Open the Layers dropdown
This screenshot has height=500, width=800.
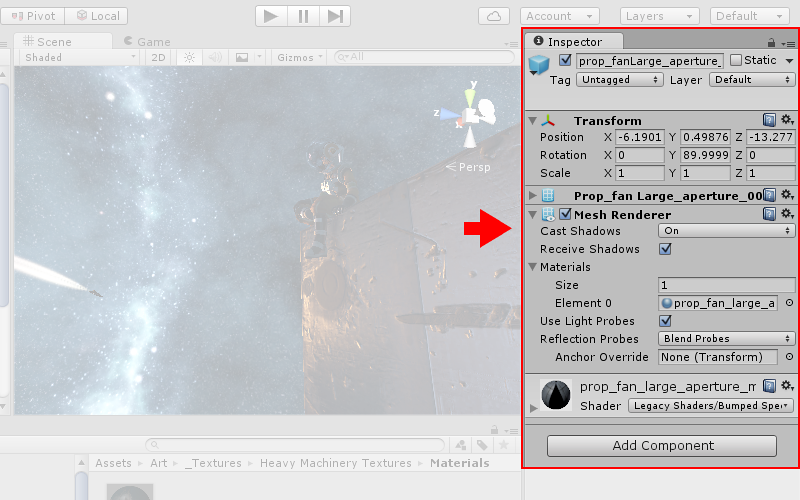tap(659, 16)
